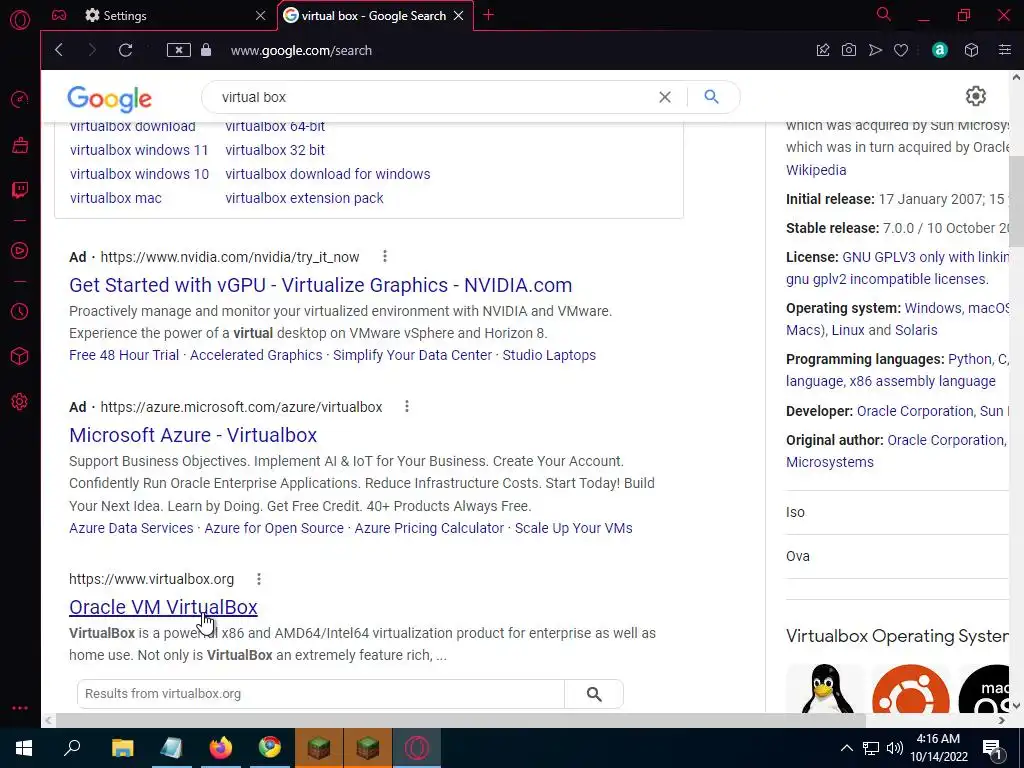Click the Results from virtualbox.org search field
This screenshot has height=768, width=1024.
pyautogui.click(x=321, y=694)
